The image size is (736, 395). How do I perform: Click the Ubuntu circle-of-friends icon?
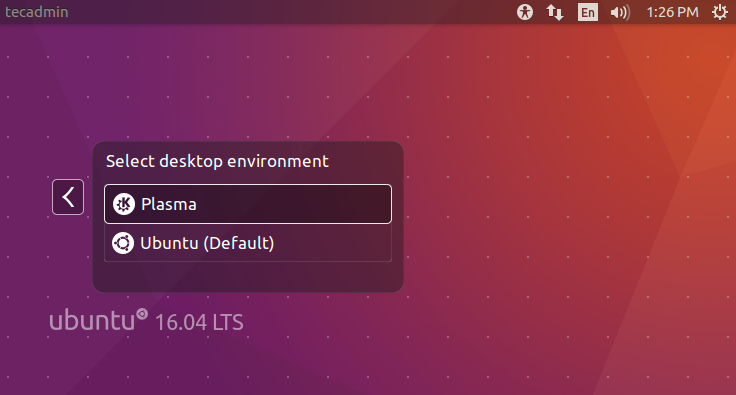pyautogui.click(x=123, y=243)
